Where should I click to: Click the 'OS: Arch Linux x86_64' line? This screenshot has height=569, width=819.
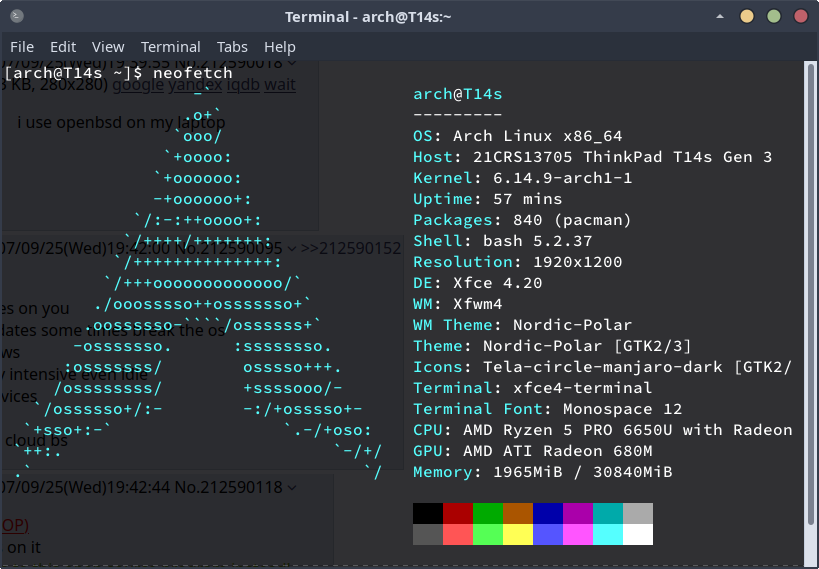pos(518,136)
